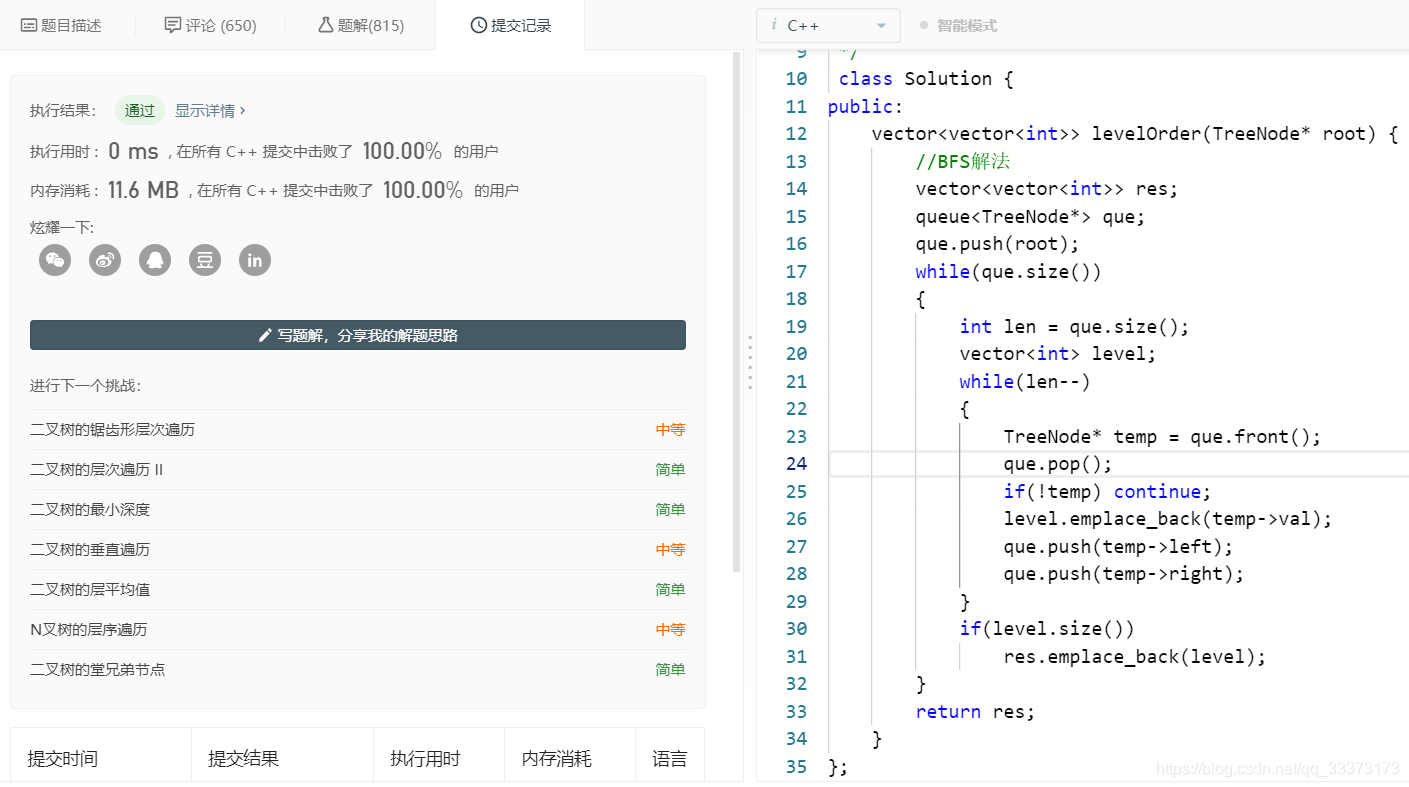Viewport: 1409px width, 787px height.
Task: Select the 提交记录 tab
Action: click(x=511, y=25)
